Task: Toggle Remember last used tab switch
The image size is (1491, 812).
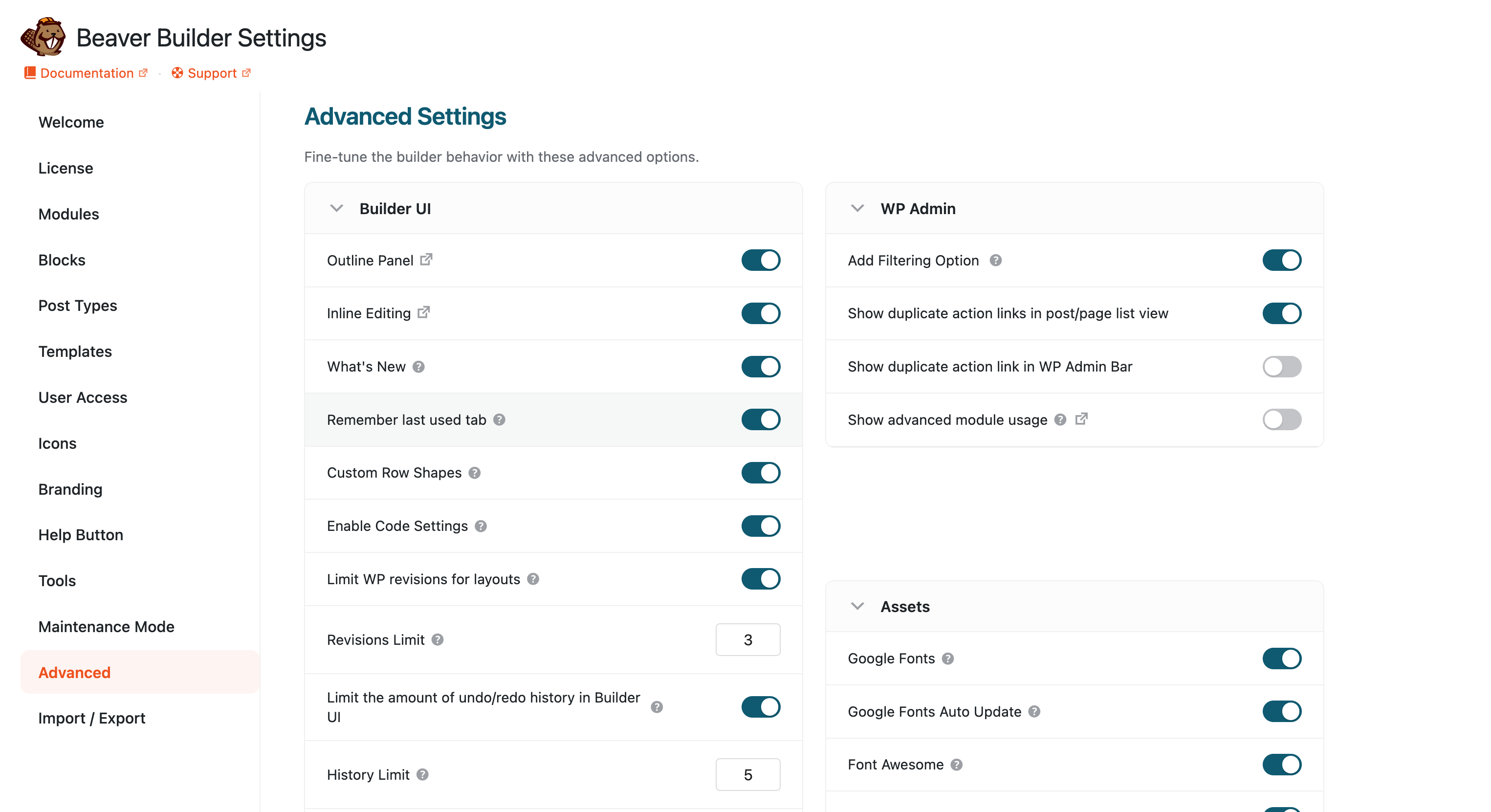Action: 761,419
